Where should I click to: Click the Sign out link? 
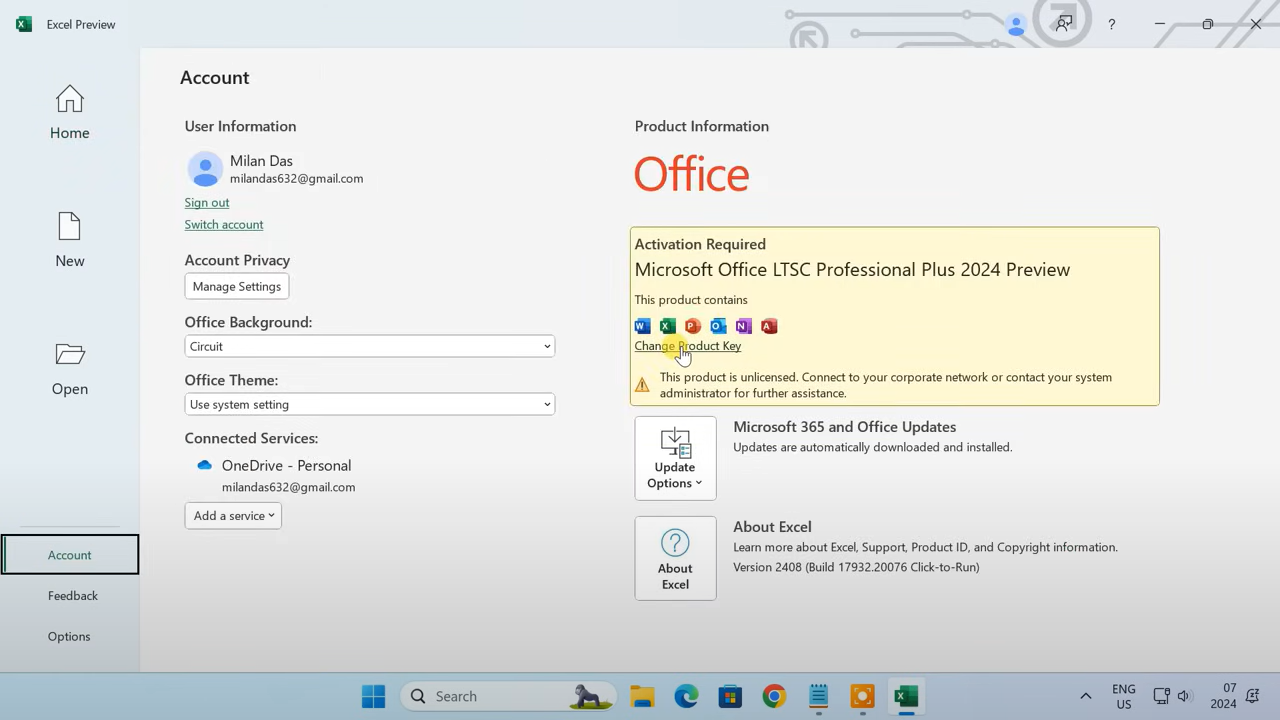click(207, 202)
